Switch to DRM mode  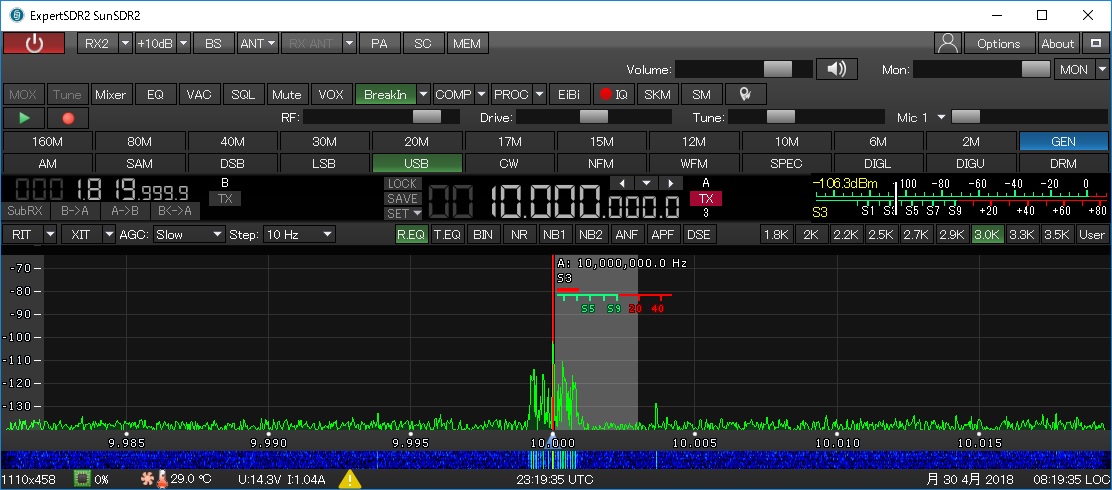click(1064, 164)
